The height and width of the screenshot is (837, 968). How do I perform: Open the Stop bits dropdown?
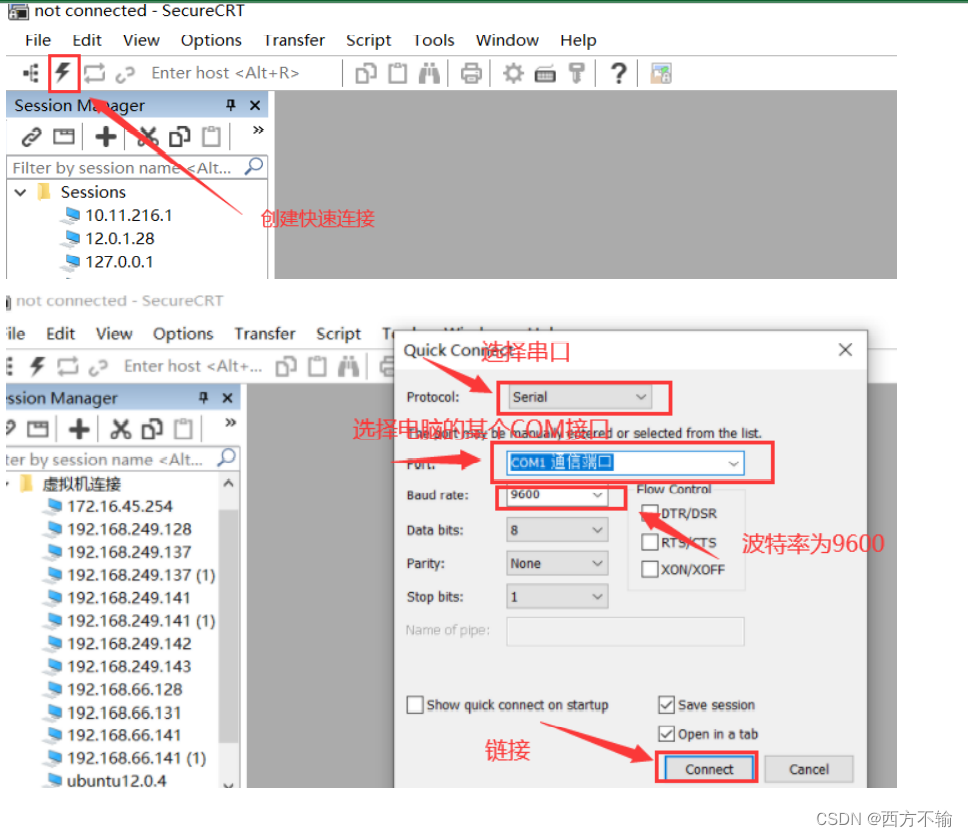(557, 596)
